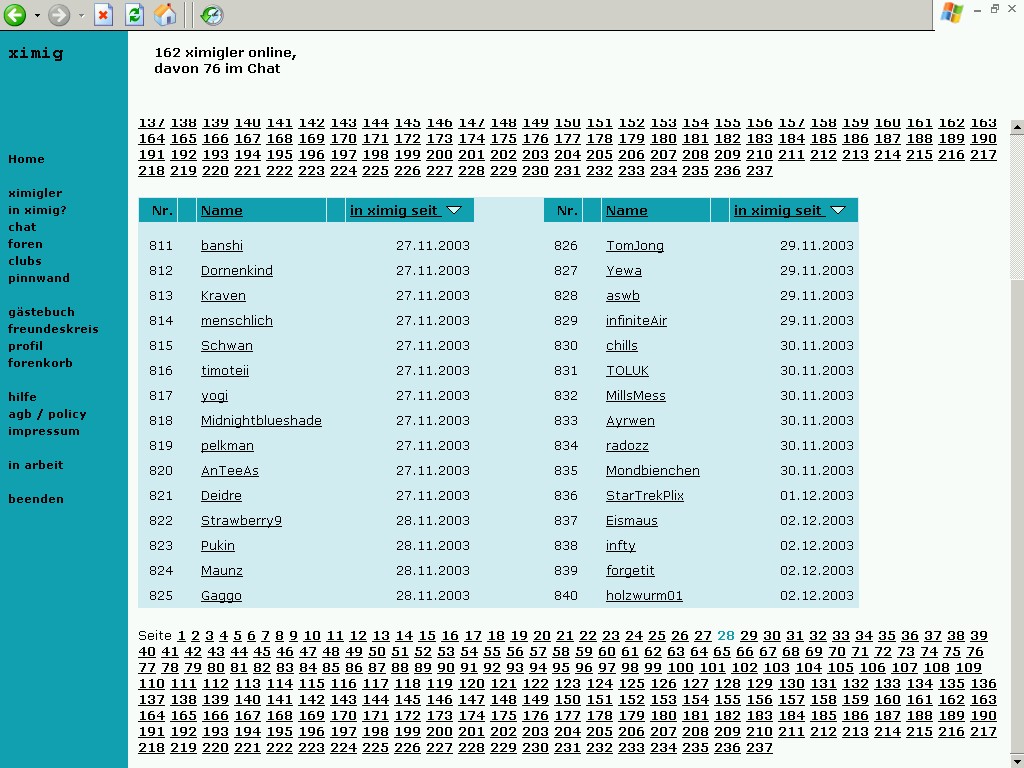
Task: Go to page 29 in bottom pagination
Action: pos(749,636)
